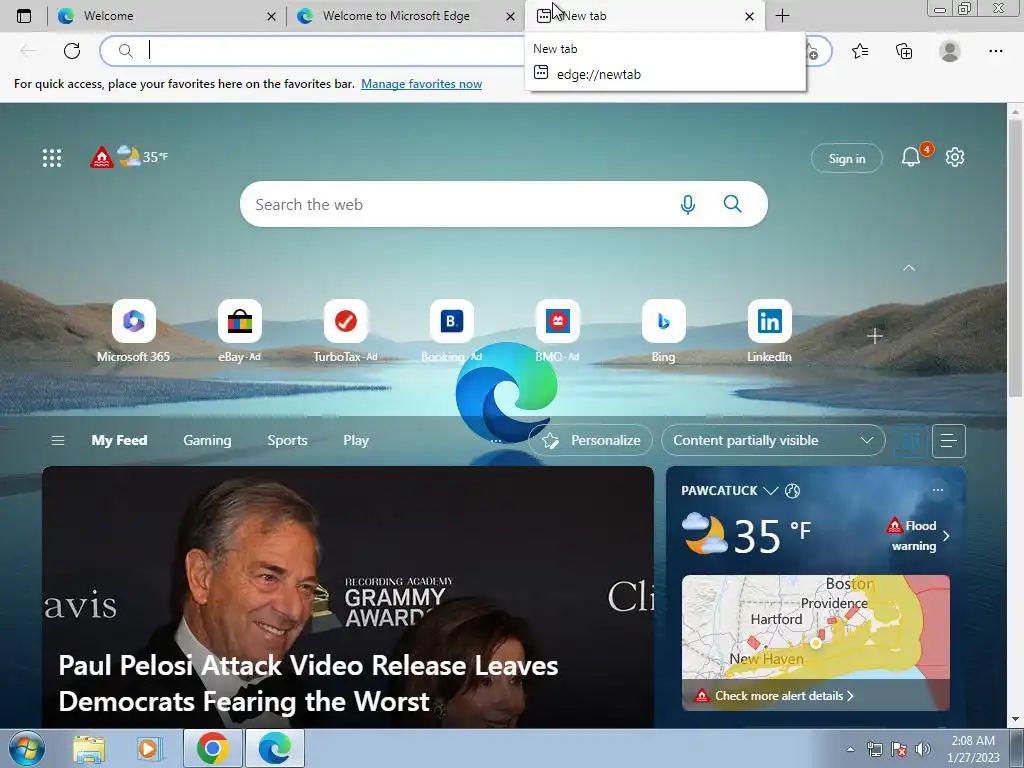
Task: Switch feed to grid layout view
Action: [910, 441]
